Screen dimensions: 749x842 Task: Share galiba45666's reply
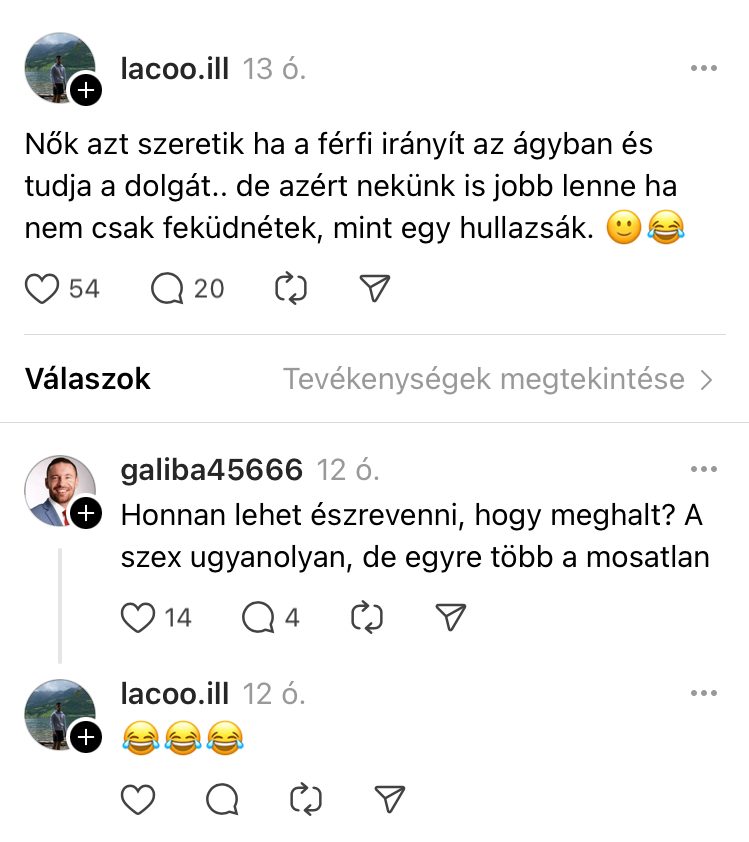452,618
